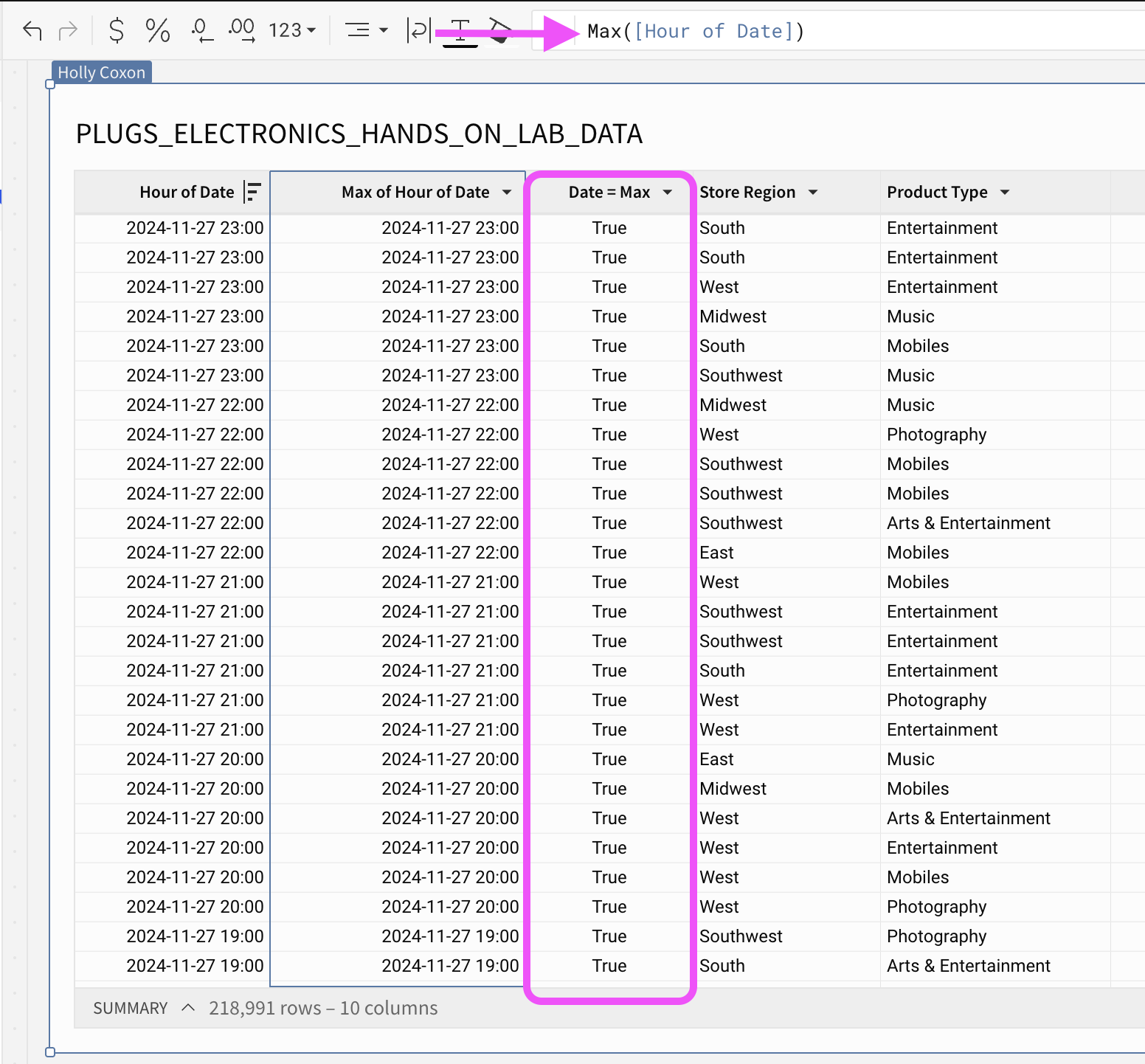The height and width of the screenshot is (1064, 1145).
Task: Open the Store Region column menu
Action: [x=812, y=193]
